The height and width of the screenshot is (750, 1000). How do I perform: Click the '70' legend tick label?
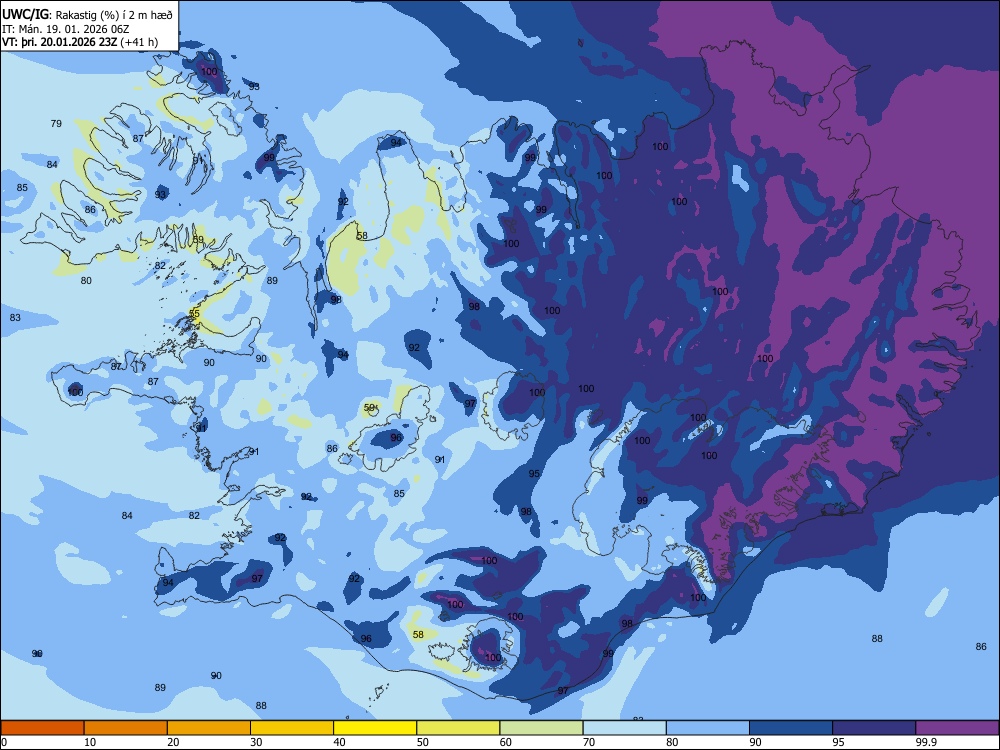(x=589, y=742)
